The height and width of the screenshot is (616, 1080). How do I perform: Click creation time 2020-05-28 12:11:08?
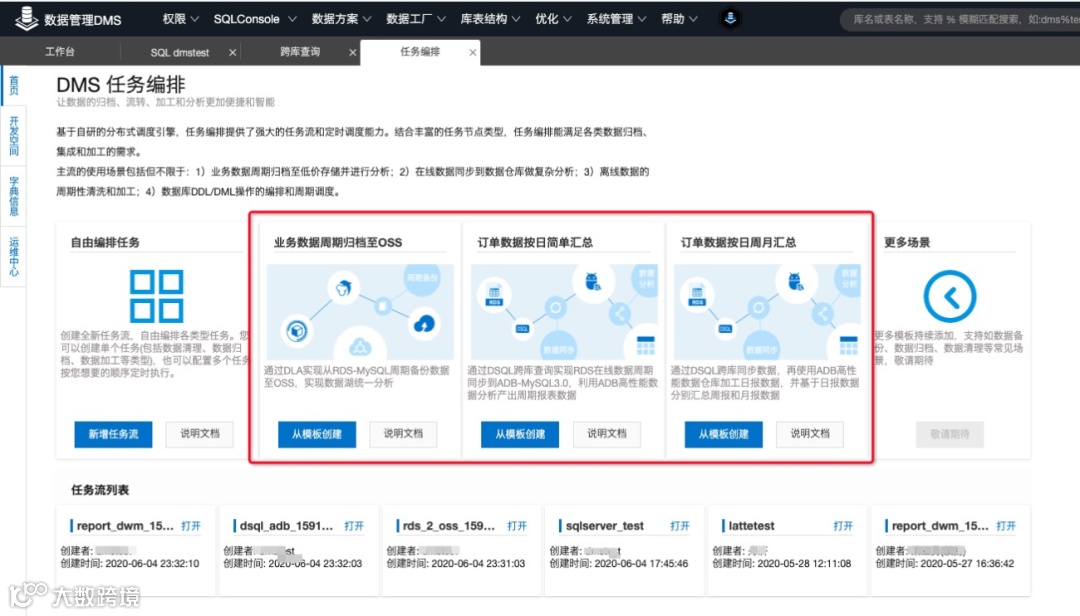click(804, 564)
